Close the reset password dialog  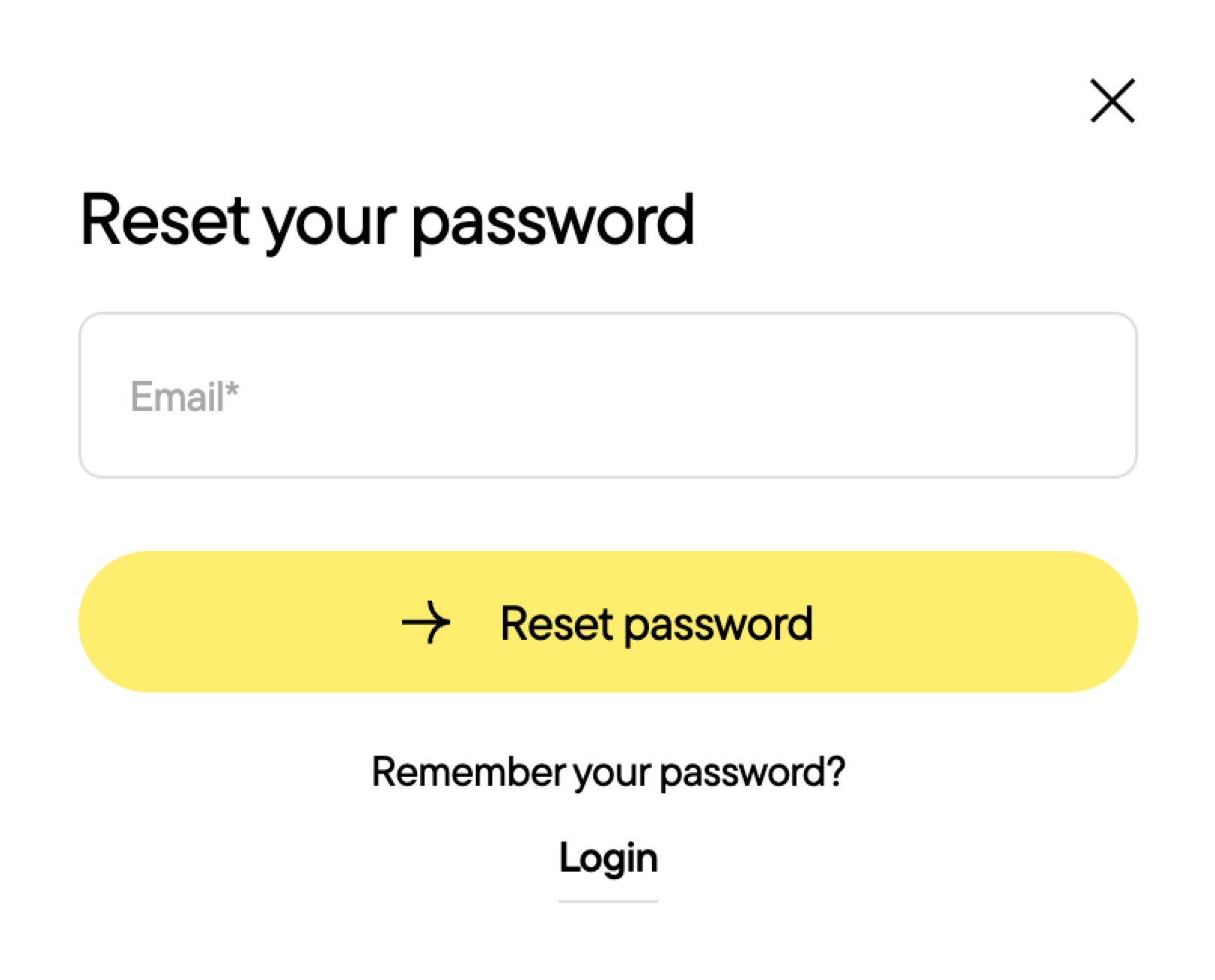[1112, 101]
